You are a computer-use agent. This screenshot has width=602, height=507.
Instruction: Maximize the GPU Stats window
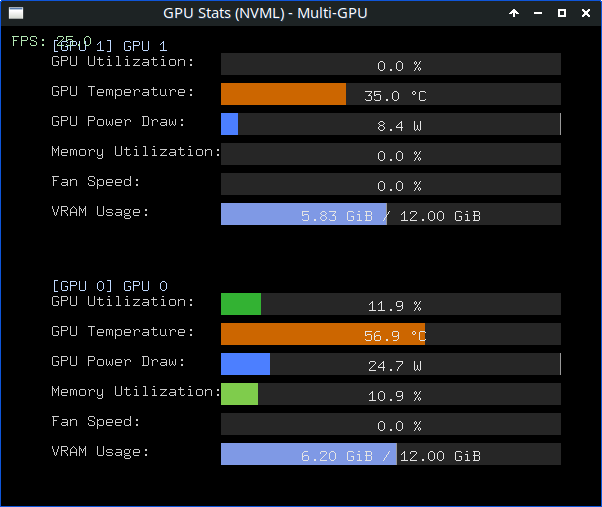pyautogui.click(x=562, y=13)
